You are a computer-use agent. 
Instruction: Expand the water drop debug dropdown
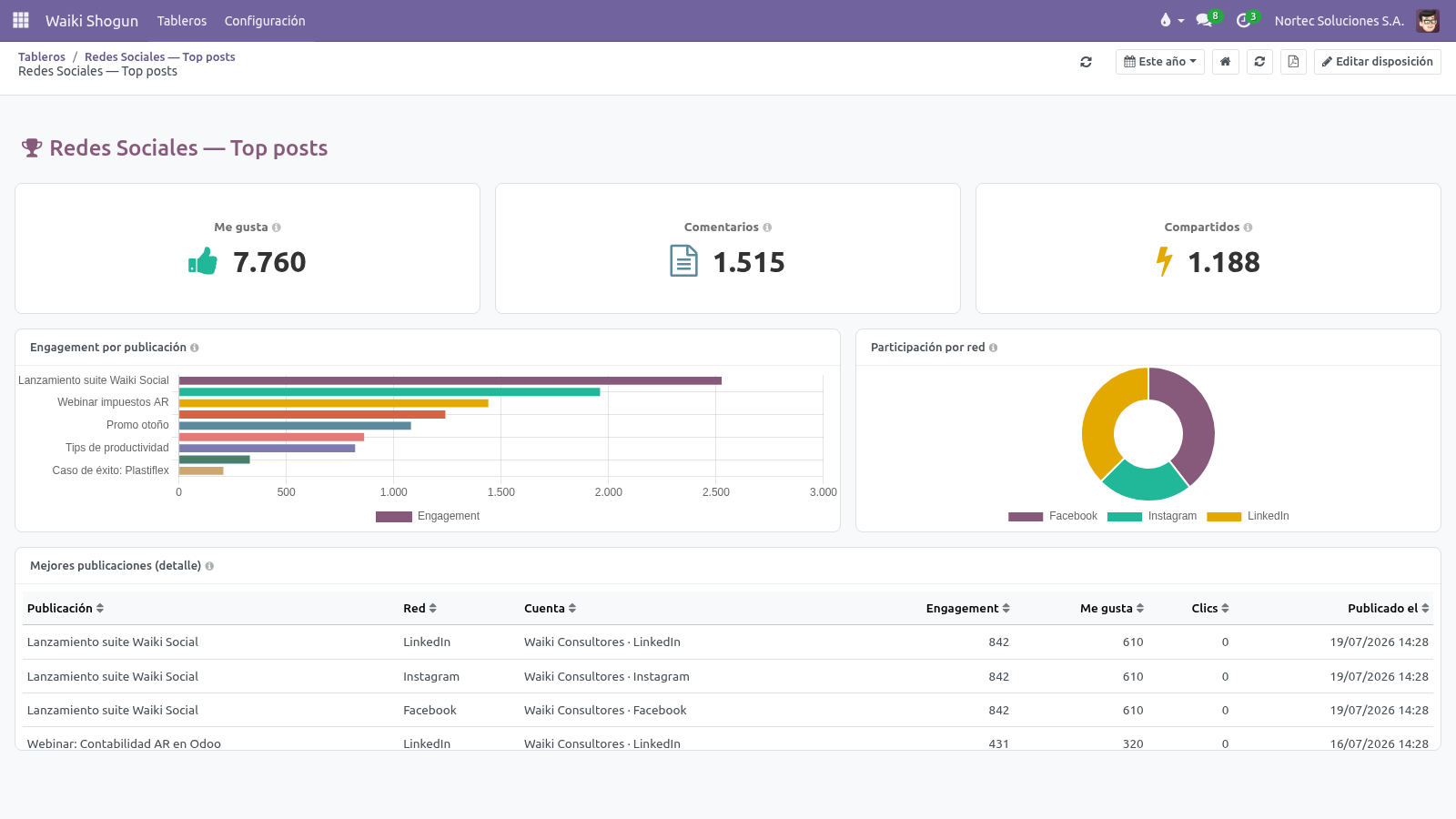pos(1172,20)
